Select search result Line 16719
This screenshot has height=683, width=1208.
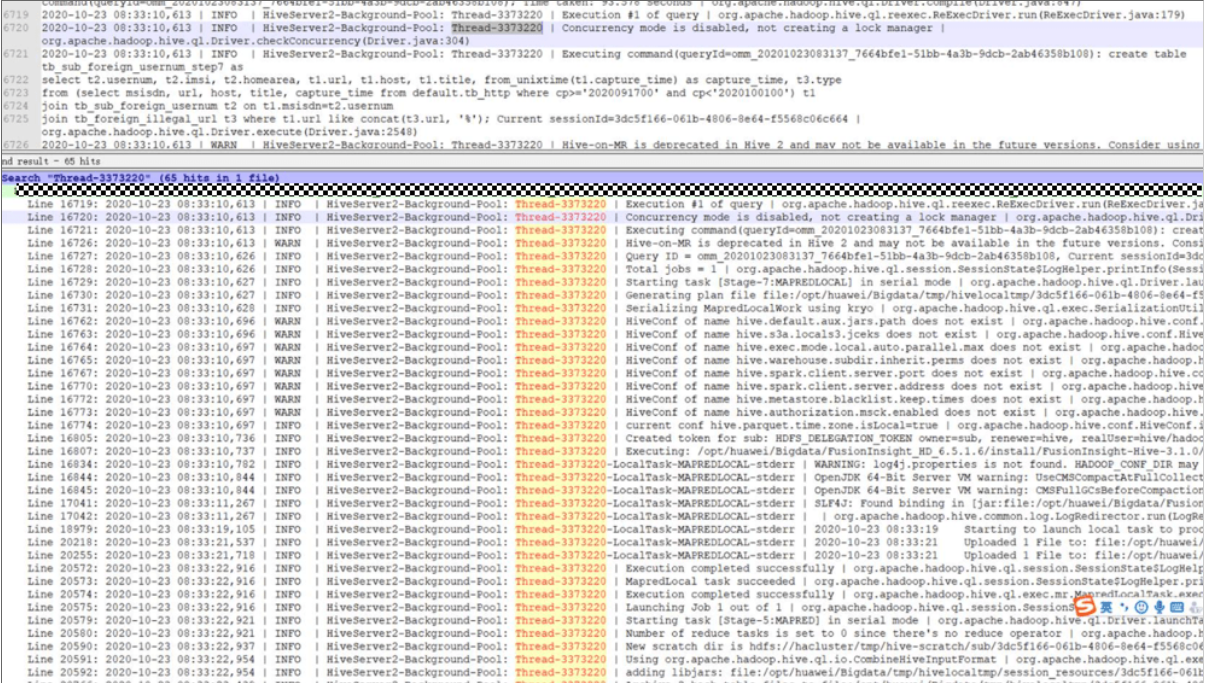[x=604, y=204]
